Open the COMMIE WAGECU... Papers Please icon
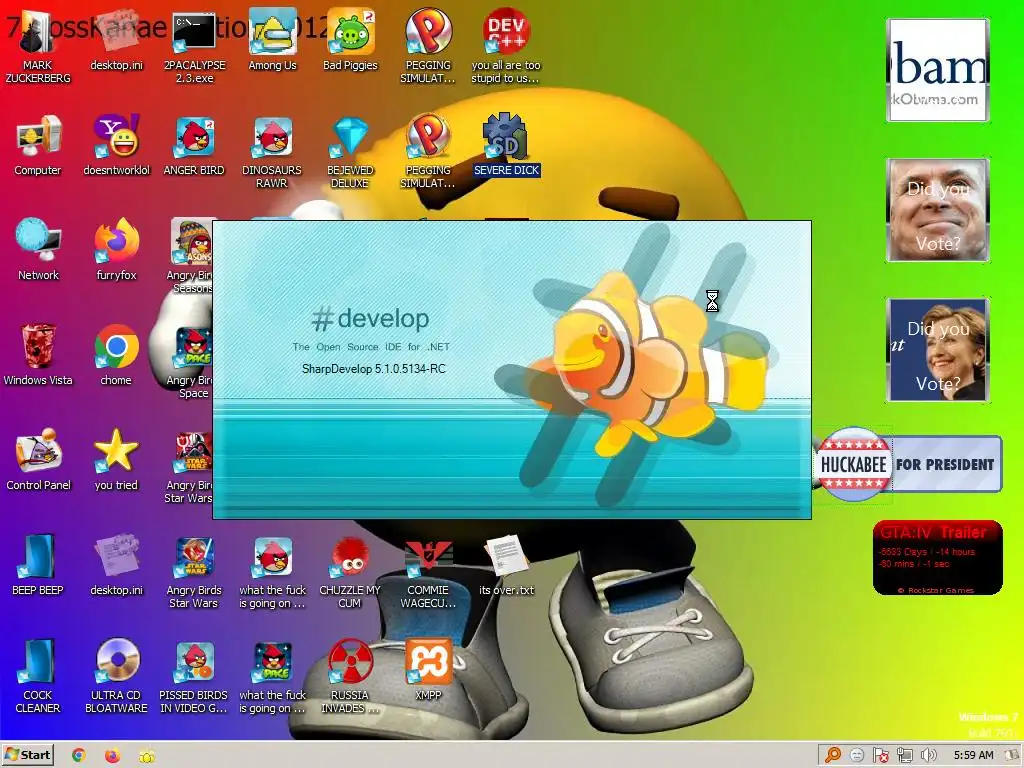Viewport: 1024px width, 768px height. click(x=428, y=572)
